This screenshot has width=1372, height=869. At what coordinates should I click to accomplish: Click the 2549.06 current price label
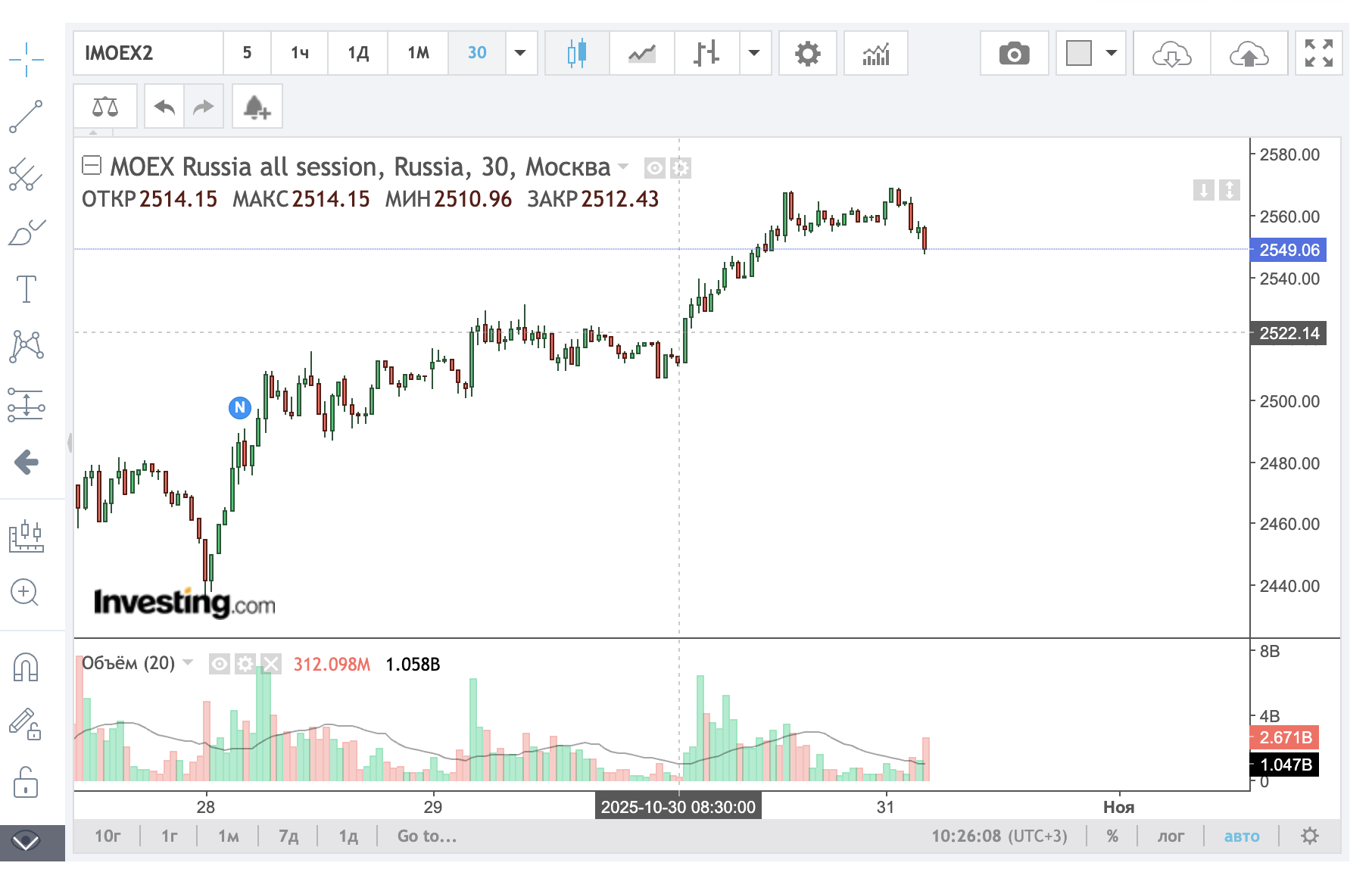click(x=1288, y=250)
